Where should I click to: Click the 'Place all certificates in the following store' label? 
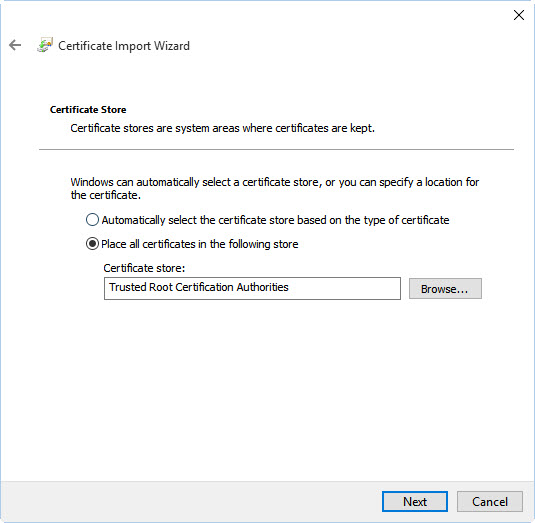[200, 244]
